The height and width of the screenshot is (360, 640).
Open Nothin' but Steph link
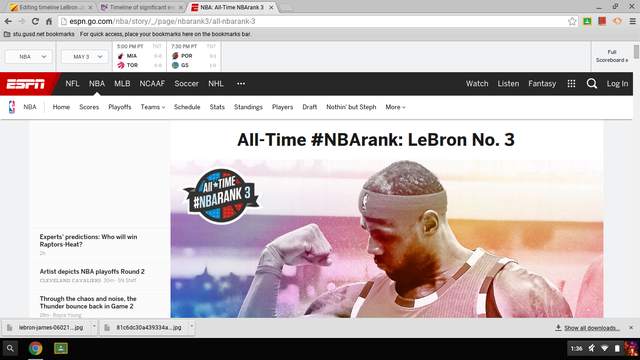(x=351, y=107)
